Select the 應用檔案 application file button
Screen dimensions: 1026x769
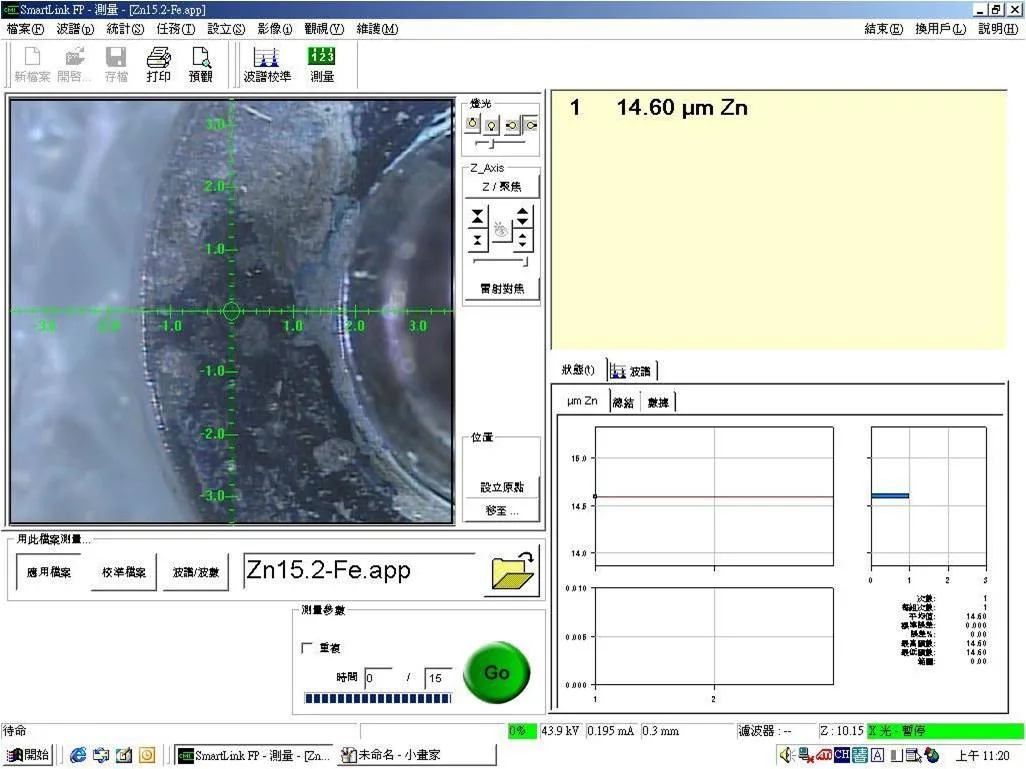tap(48, 572)
